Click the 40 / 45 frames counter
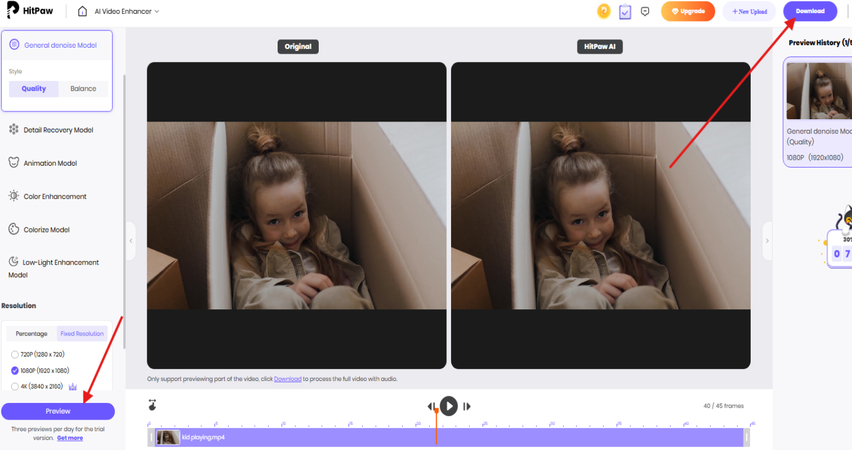 (x=723, y=406)
